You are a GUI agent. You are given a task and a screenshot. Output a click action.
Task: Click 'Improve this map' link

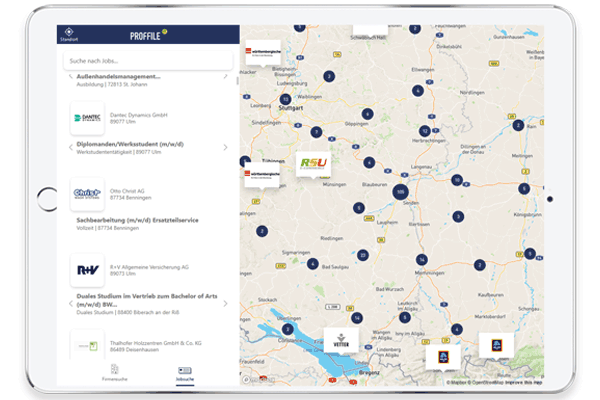click(x=523, y=382)
